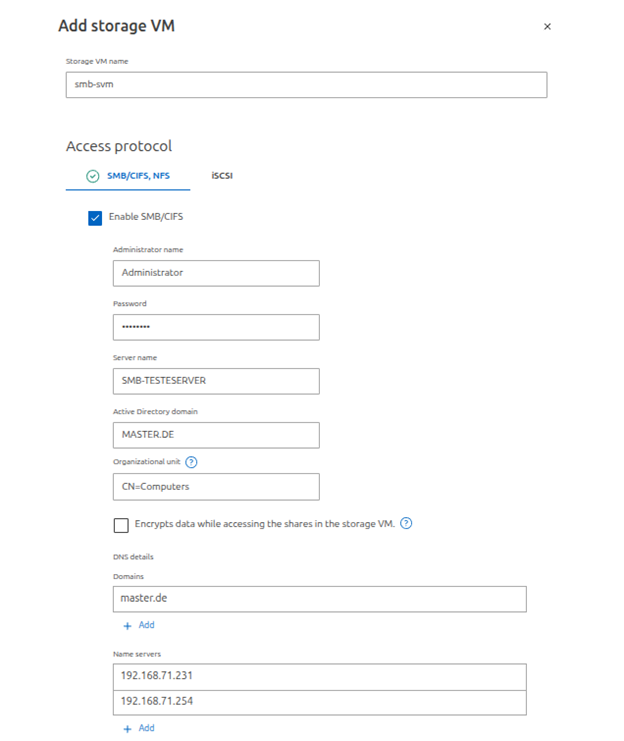This screenshot has height=741, width=624.
Task: Open help icon beside encryption option
Action: [406, 523]
